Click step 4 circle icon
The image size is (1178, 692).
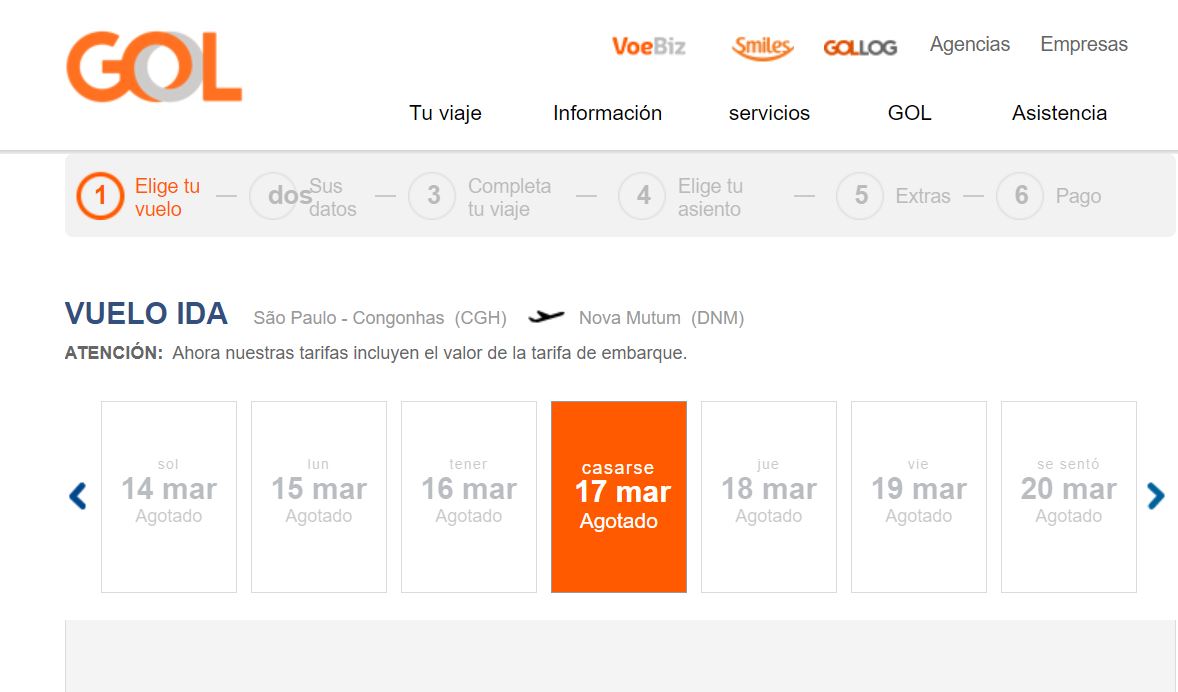click(x=642, y=196)
